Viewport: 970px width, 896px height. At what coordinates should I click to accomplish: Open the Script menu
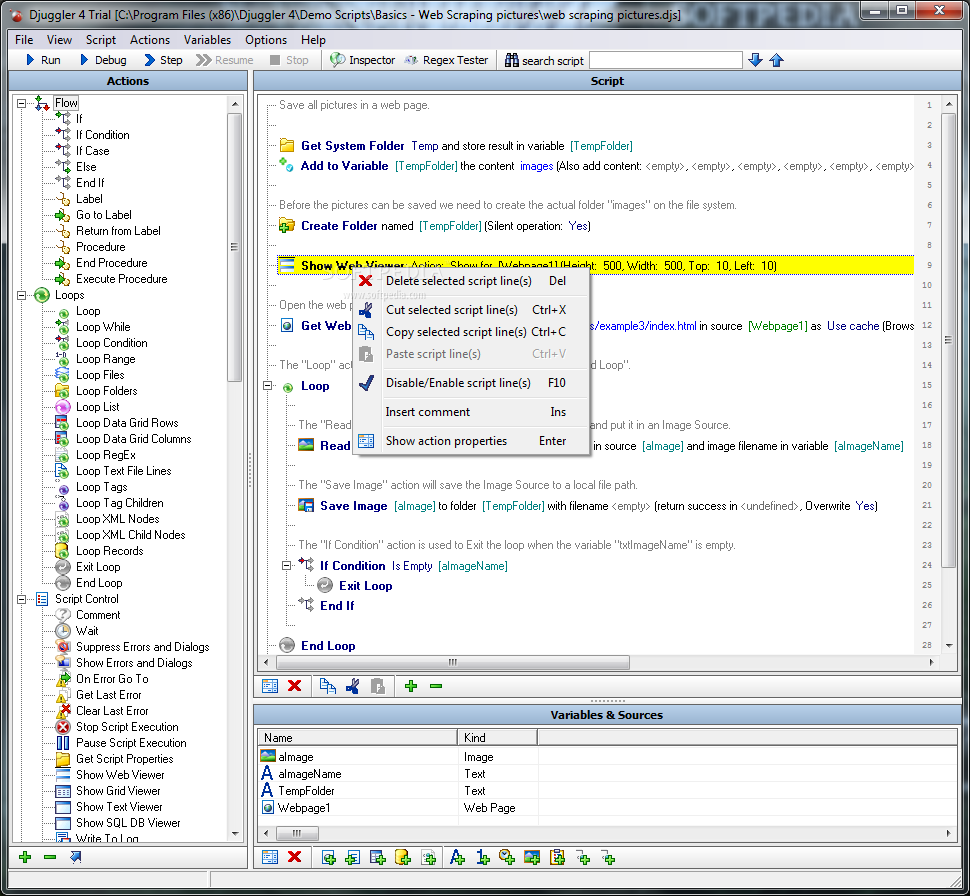(x=100, y=40)
